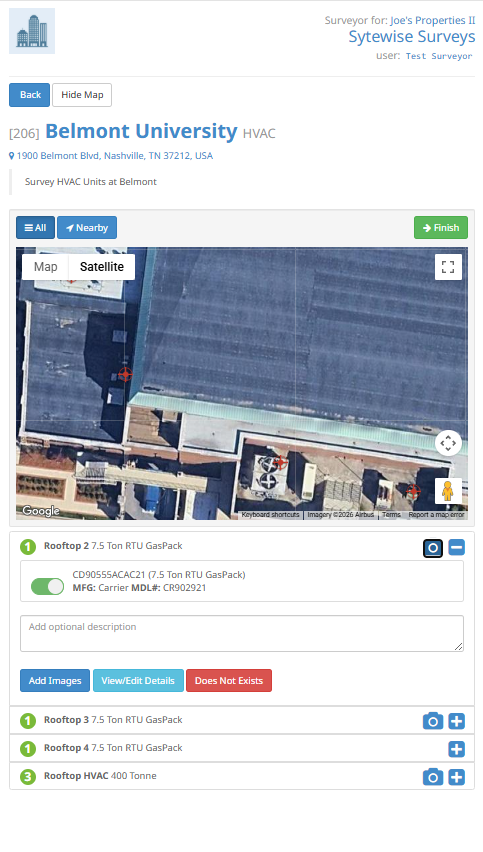483x852 pixels.
Task: Switch to Map view tab
Action: 46,267
